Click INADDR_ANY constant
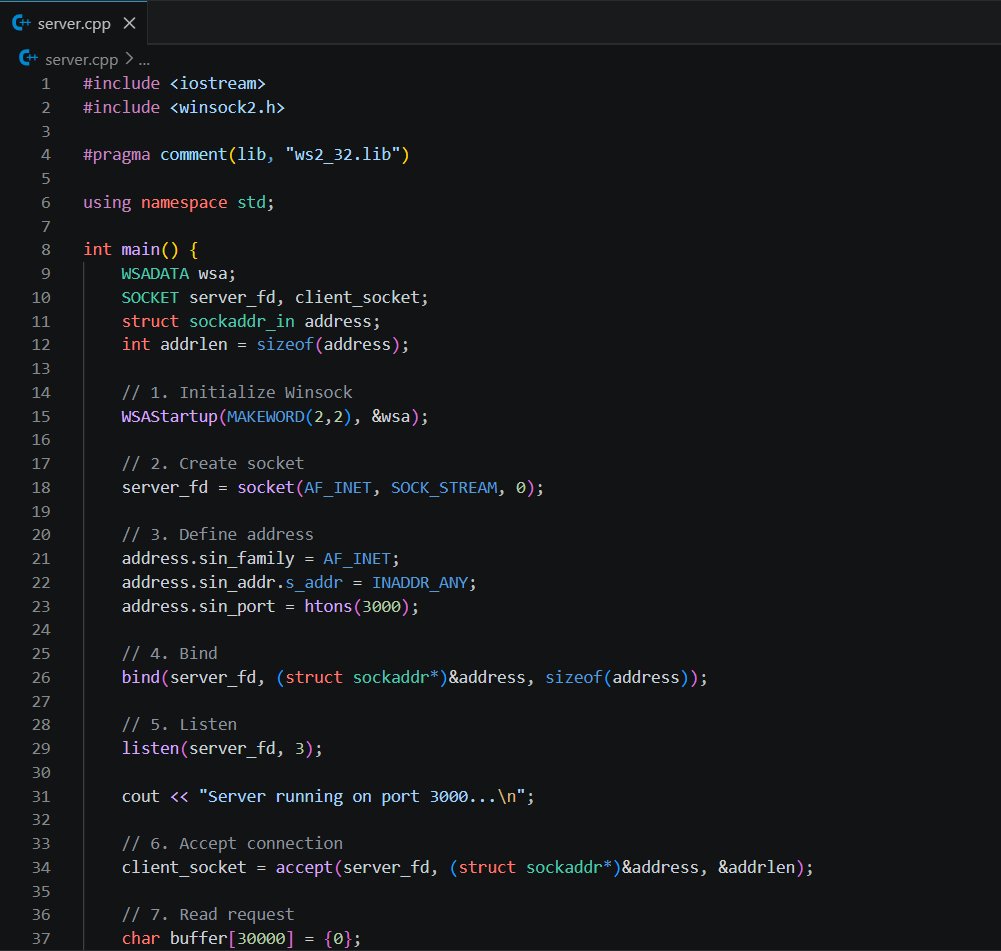 [419, 583]
